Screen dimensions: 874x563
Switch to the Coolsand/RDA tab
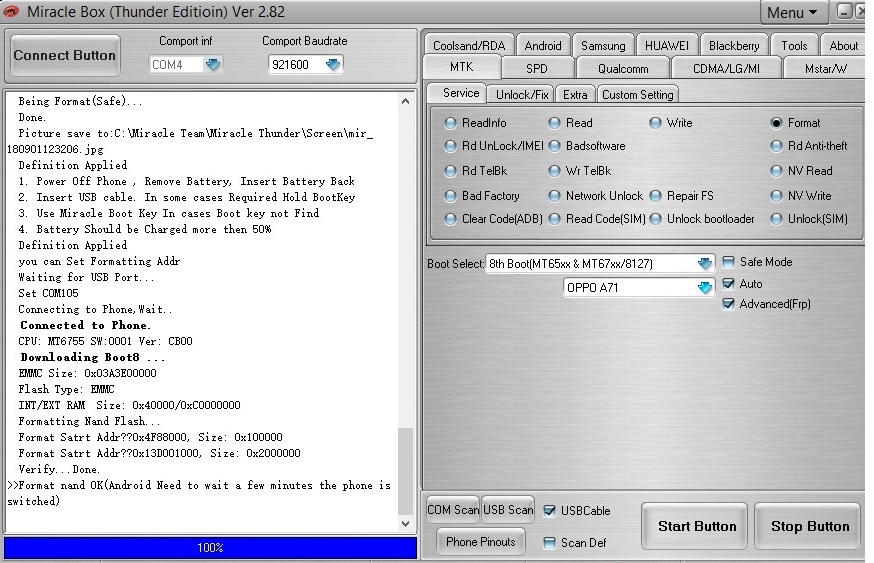[x=469, y=46]
